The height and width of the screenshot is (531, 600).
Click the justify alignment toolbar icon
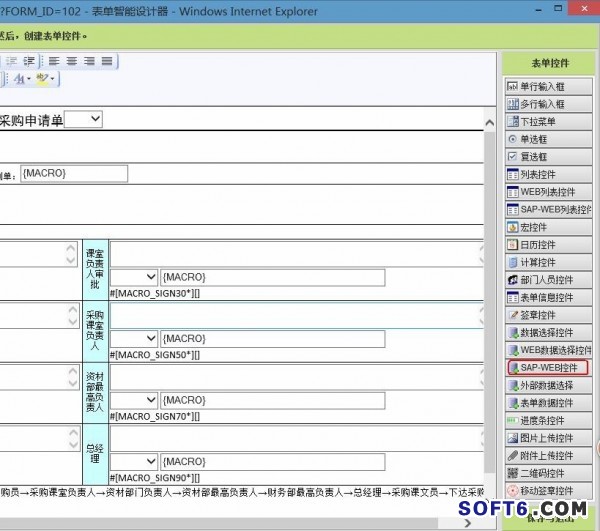click(105, 61)
